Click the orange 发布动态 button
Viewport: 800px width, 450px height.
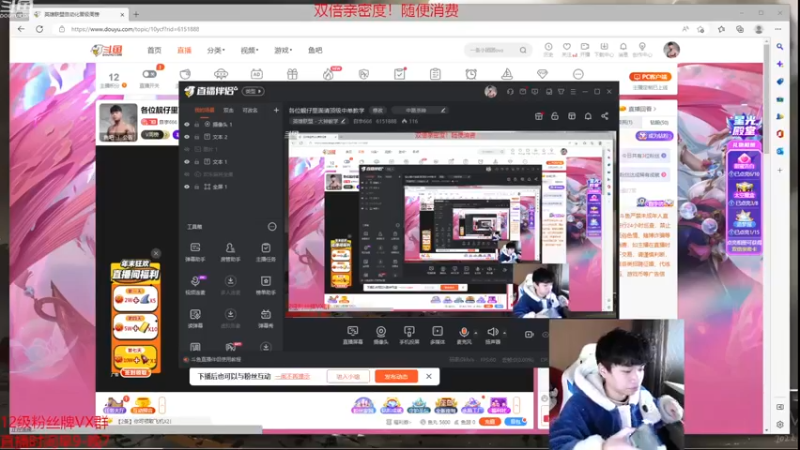pos(396,377)
